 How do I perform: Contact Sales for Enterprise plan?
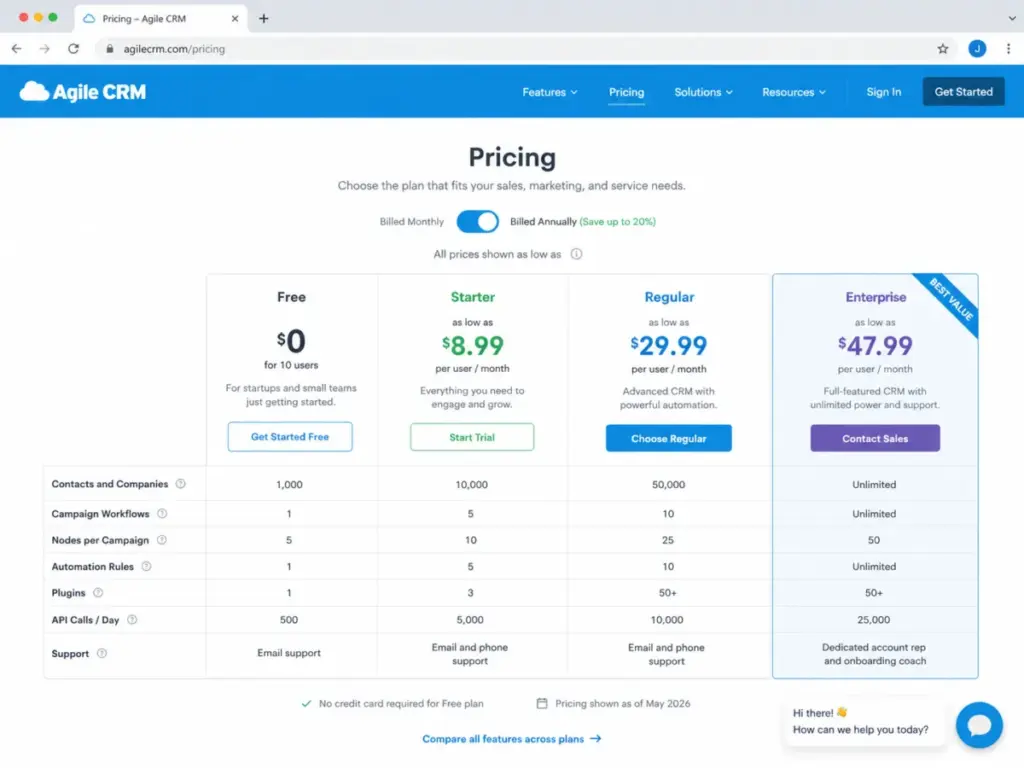click(x=874, y=438)
